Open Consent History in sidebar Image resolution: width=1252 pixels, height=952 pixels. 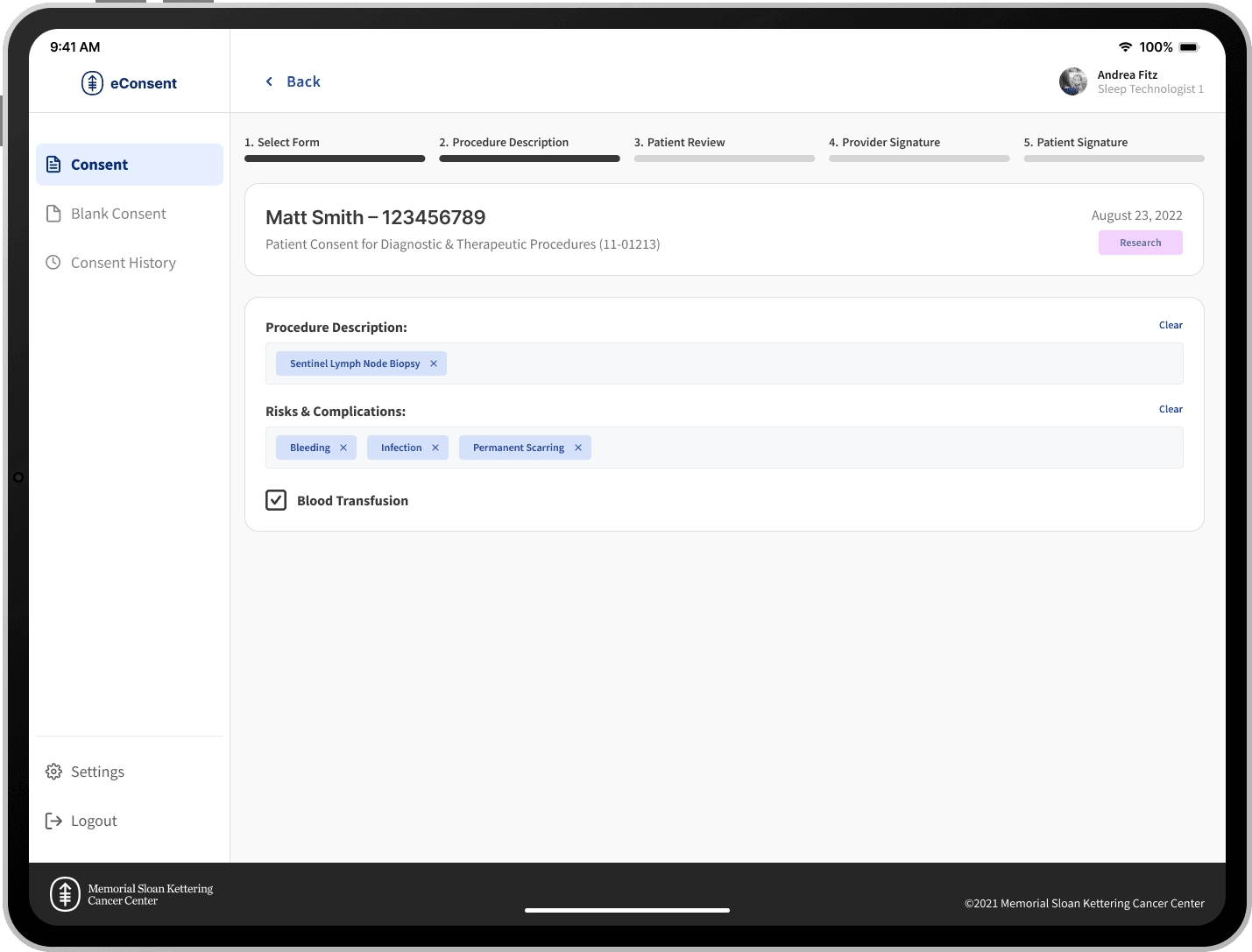[123, 263]
